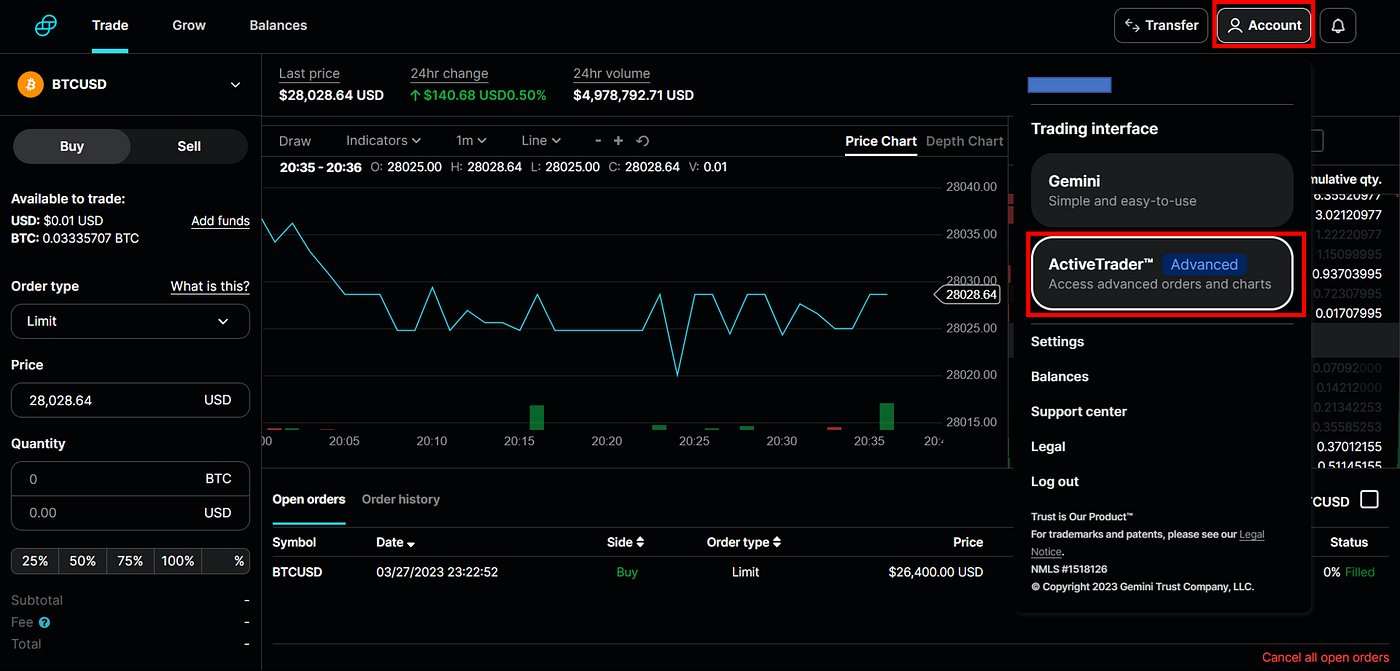Click the Gemini logo icon
The width and height of the screenshot is (1400, 671).
(x=47, y=26)
